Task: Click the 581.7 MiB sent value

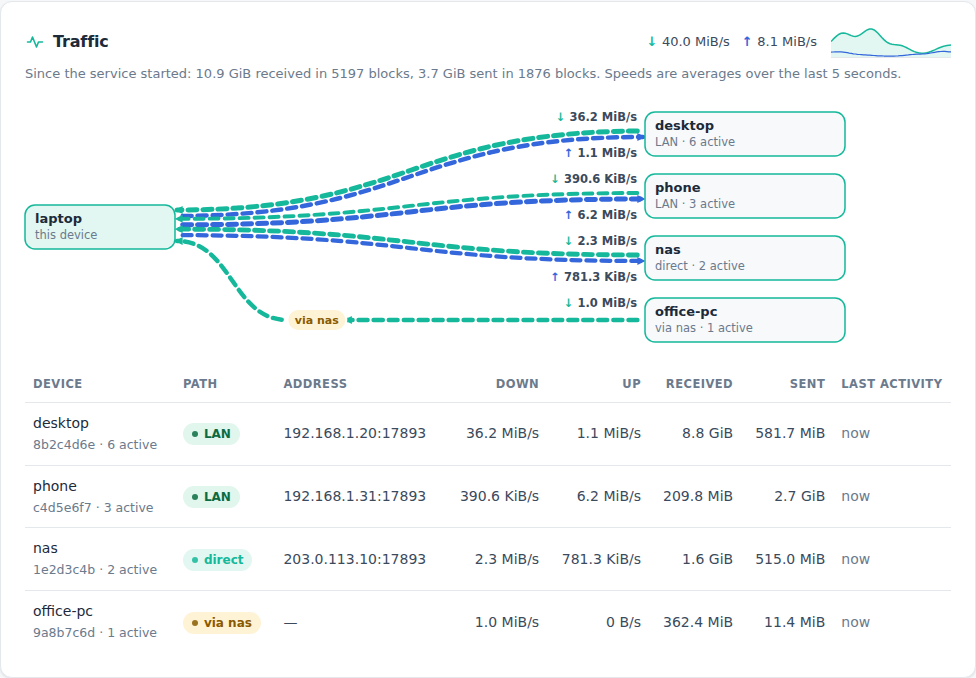Action: click(790, 433)
